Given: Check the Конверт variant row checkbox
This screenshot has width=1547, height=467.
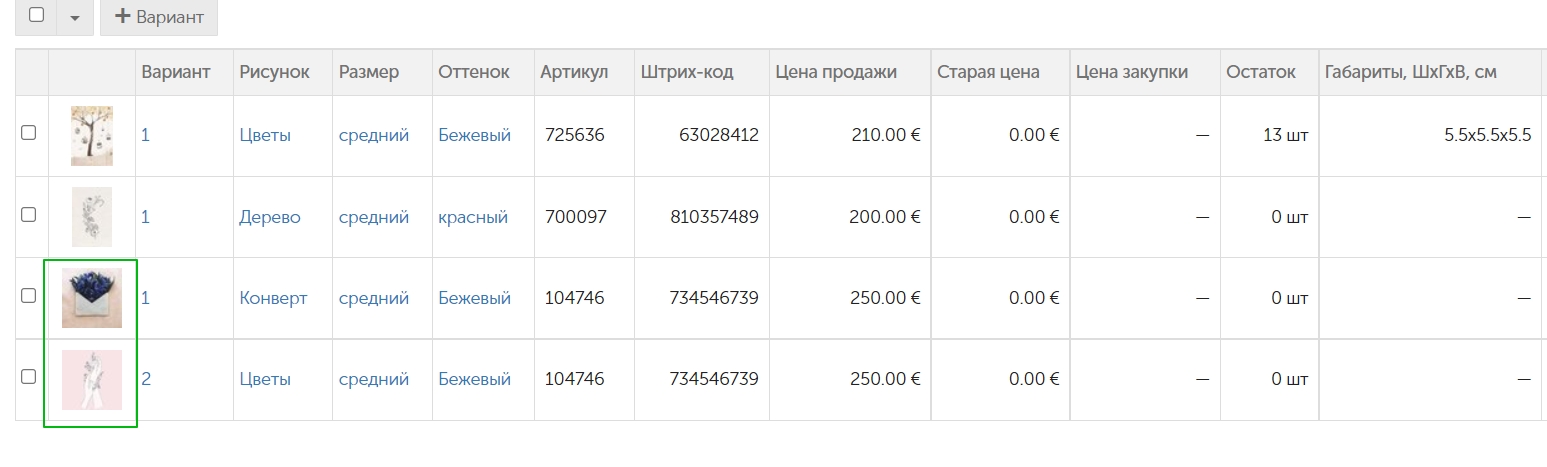Looking at the screenshot, I should click(x=29, y=295).
